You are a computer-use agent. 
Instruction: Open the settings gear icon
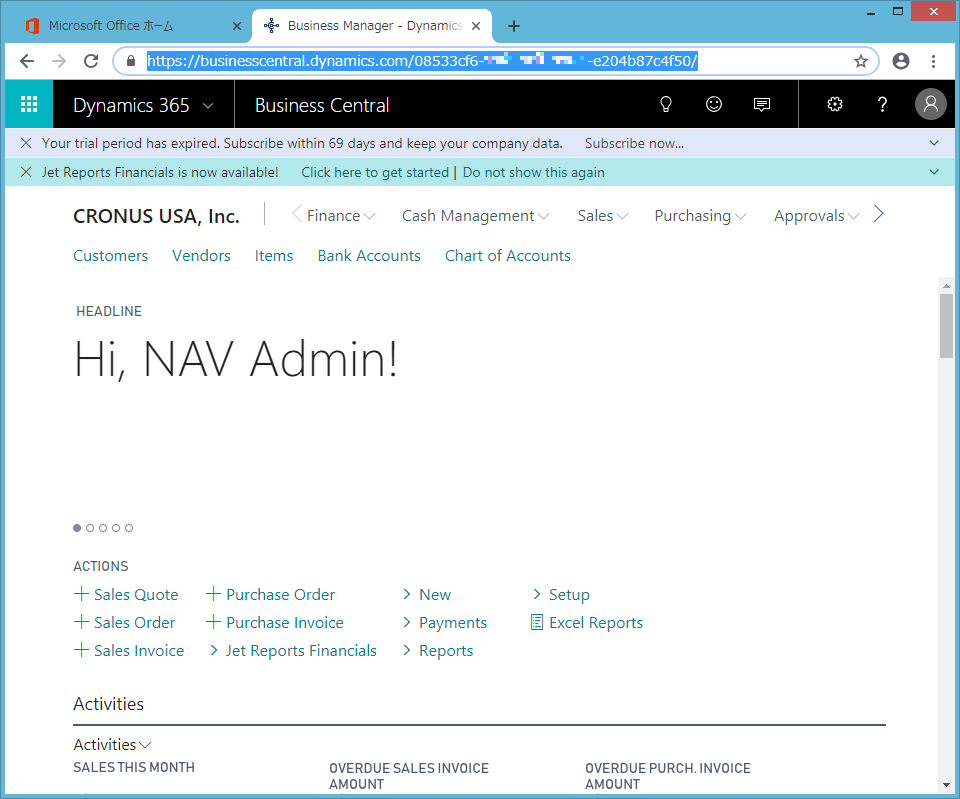pos(834,105)
